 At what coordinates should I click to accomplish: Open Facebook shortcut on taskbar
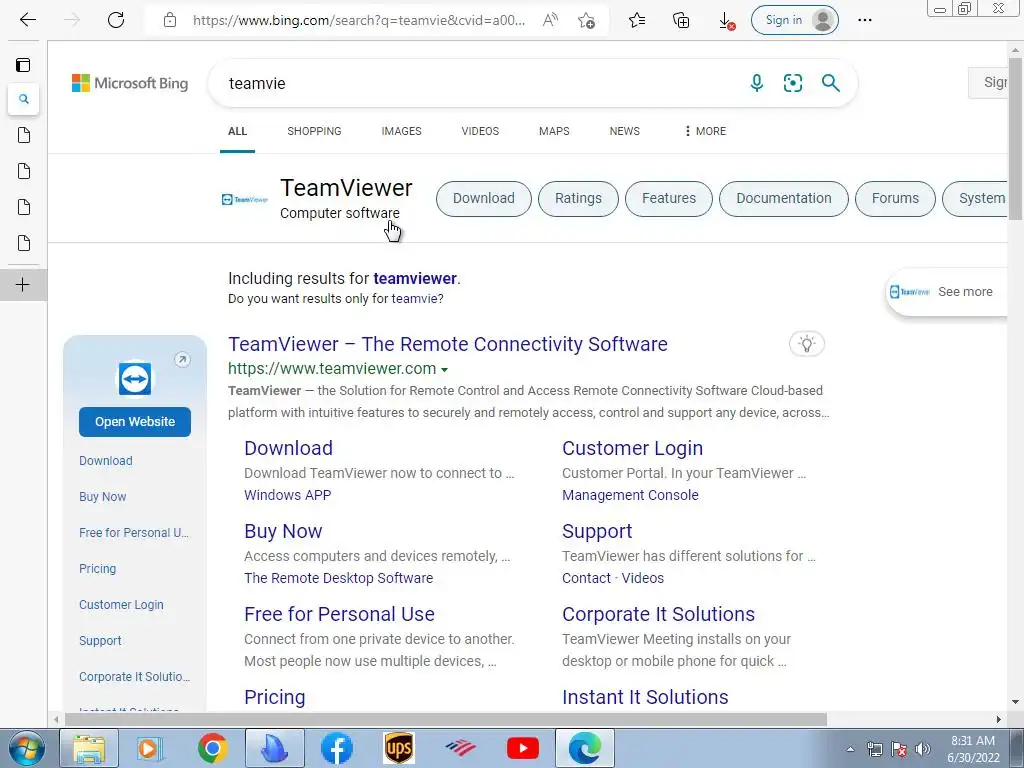point(337,748)
